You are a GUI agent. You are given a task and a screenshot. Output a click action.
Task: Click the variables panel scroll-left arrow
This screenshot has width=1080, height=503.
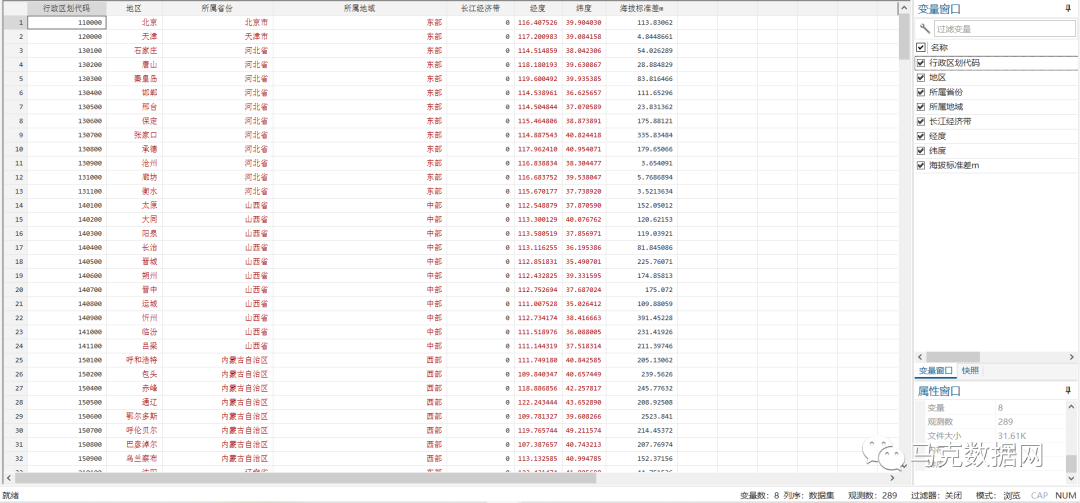coord(920,356)
